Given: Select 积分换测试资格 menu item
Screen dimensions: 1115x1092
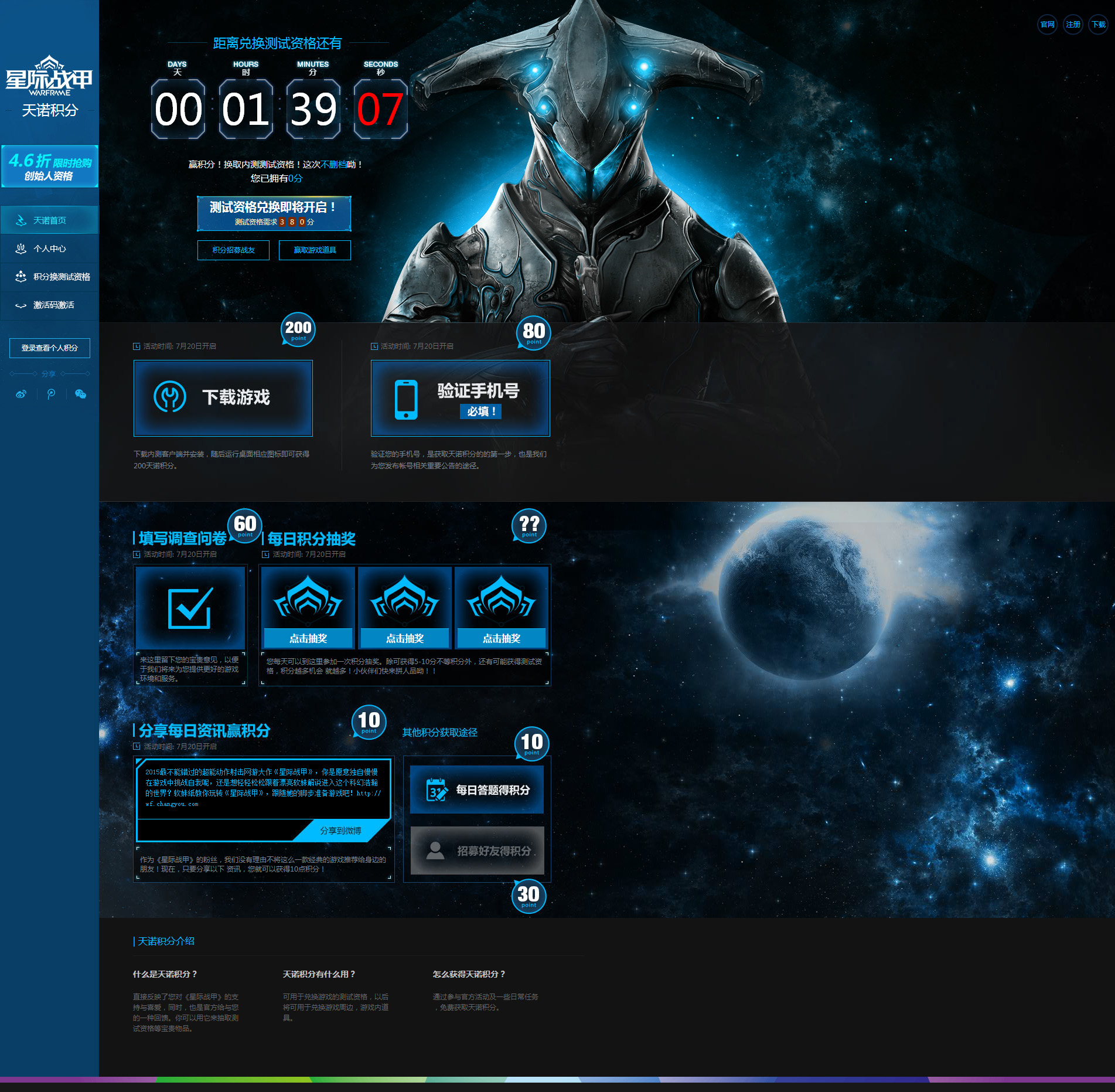Looking at the screenshot, I should tap(49, 277).
